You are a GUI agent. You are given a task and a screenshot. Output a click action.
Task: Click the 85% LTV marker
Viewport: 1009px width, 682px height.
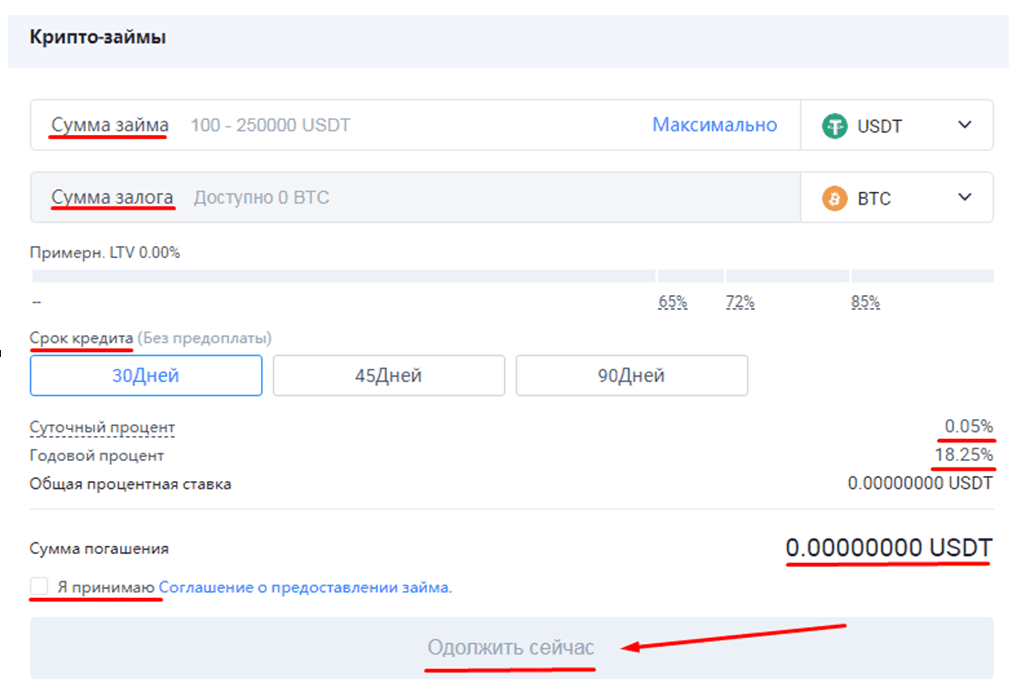[865, 302]
